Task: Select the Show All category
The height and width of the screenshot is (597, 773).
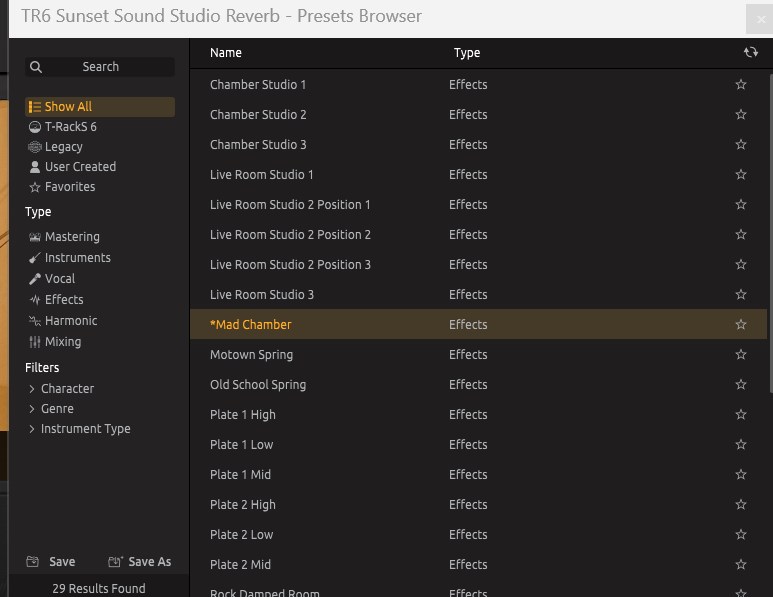Action: (68, 107)
